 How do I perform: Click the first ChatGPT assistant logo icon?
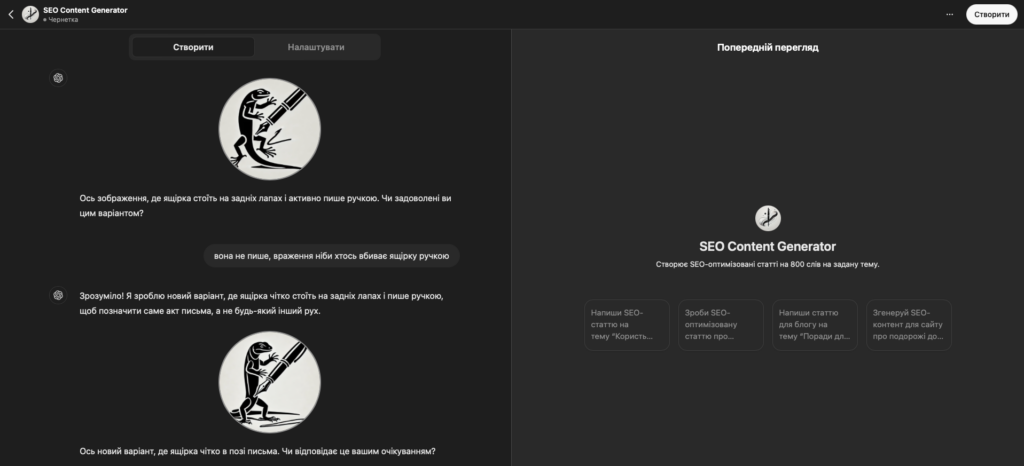point(59,78)
